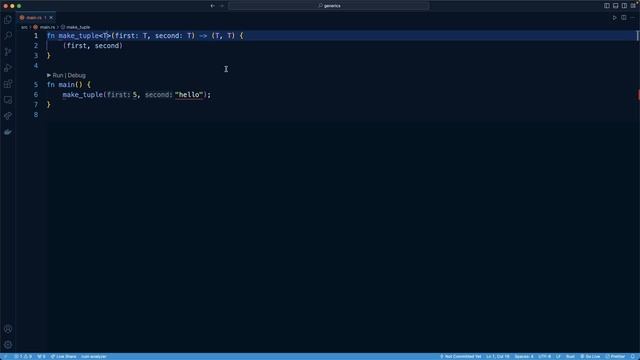Toggle the bottom panel layout

pyautogui.click(x=616, y=6)
